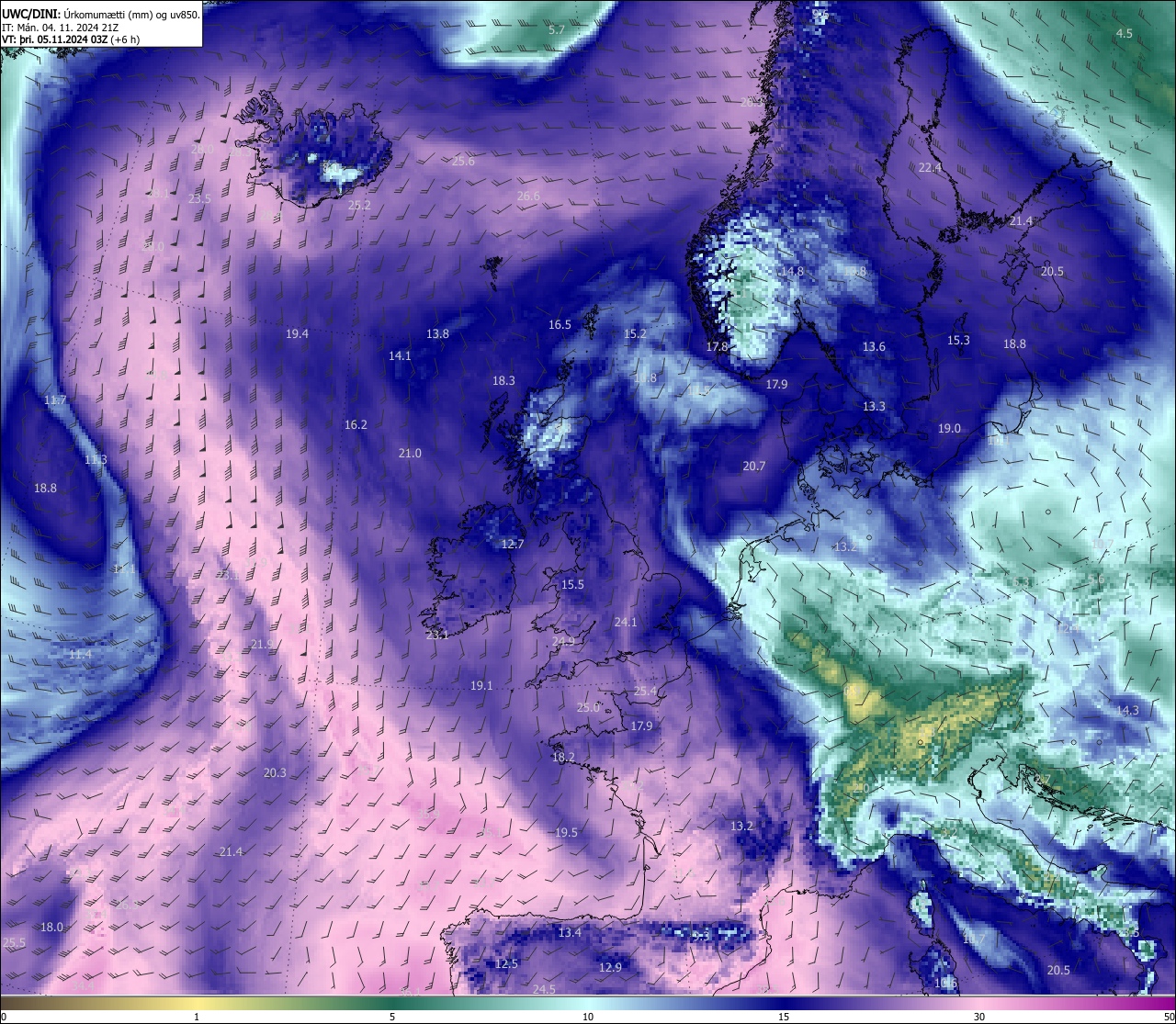Click the 14.3 map value
The image size is (1176, 1024).
coord(1127,711)
